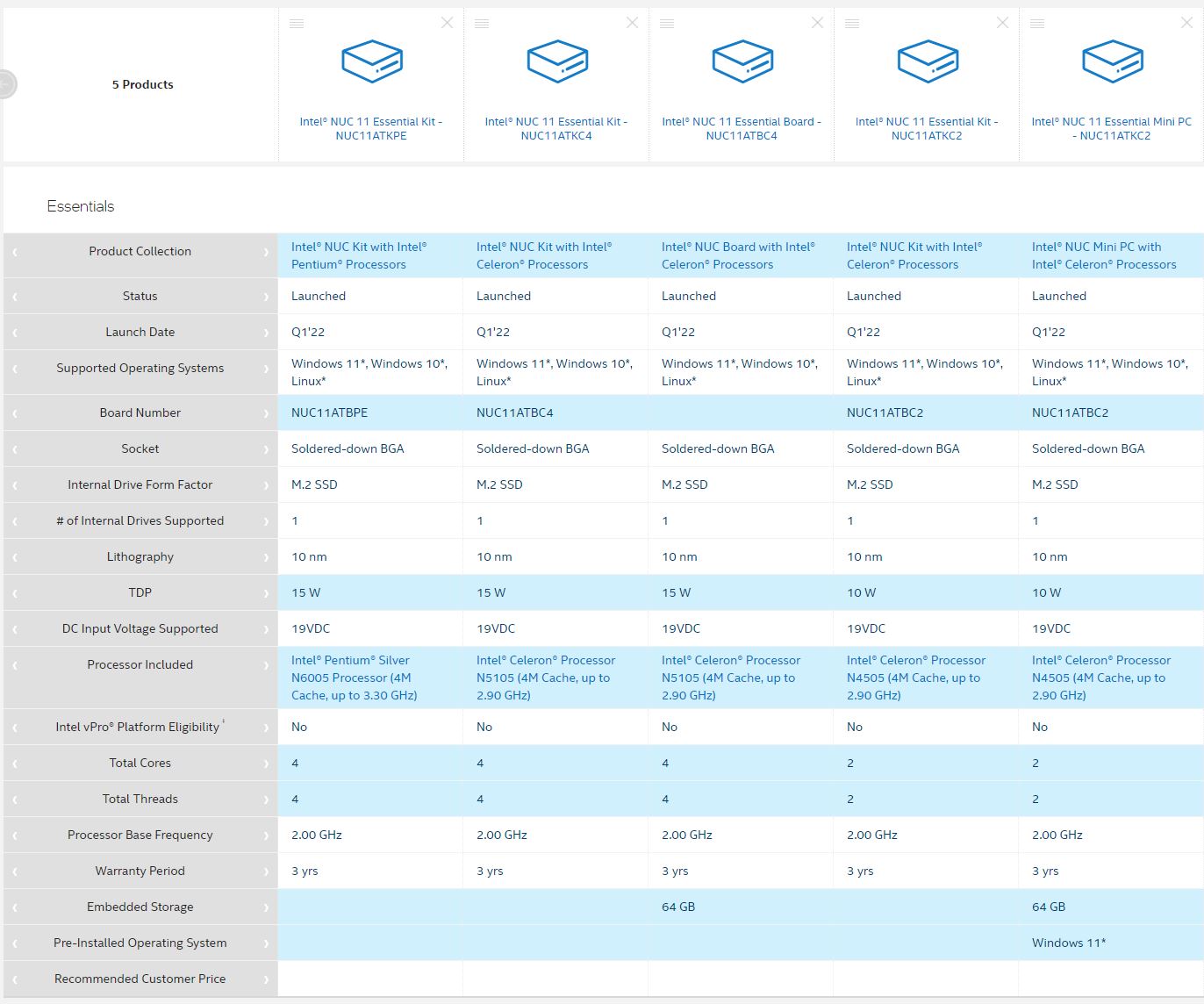Click the right chevron on the Total Threads row
This screenshot has height=1004, width=1204.
[x=266, y=800]
